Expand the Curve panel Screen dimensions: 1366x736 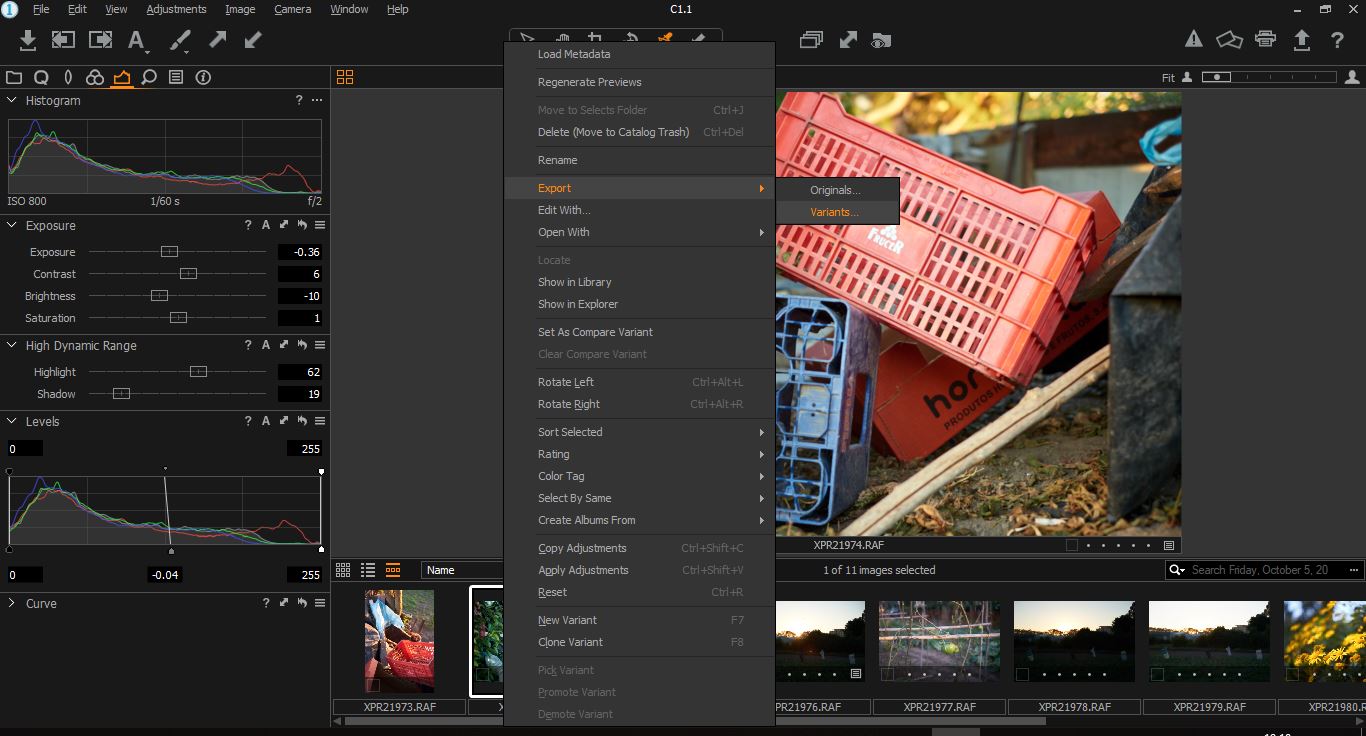pyautogui.click(x=12, y=604)
